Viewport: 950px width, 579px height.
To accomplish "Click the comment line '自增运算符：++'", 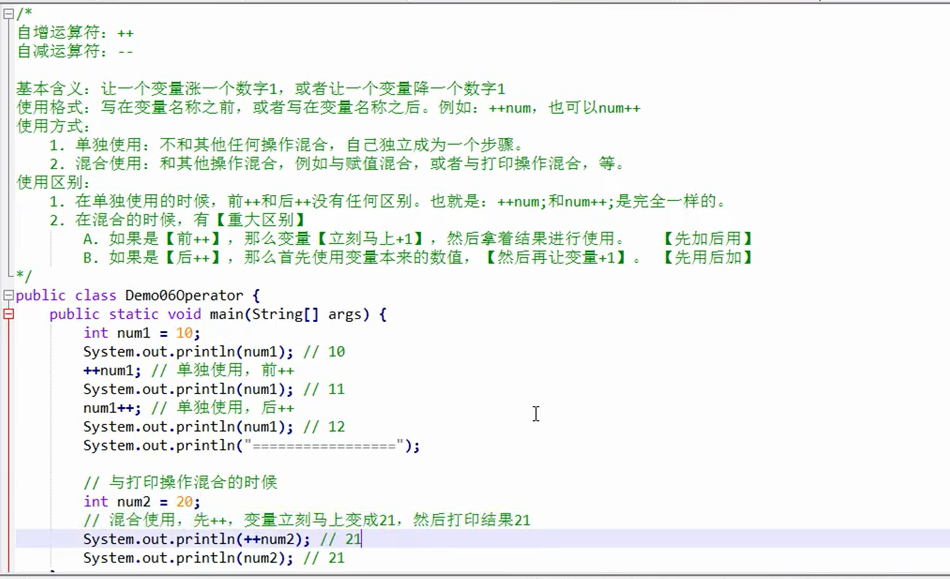I will 75,33.
